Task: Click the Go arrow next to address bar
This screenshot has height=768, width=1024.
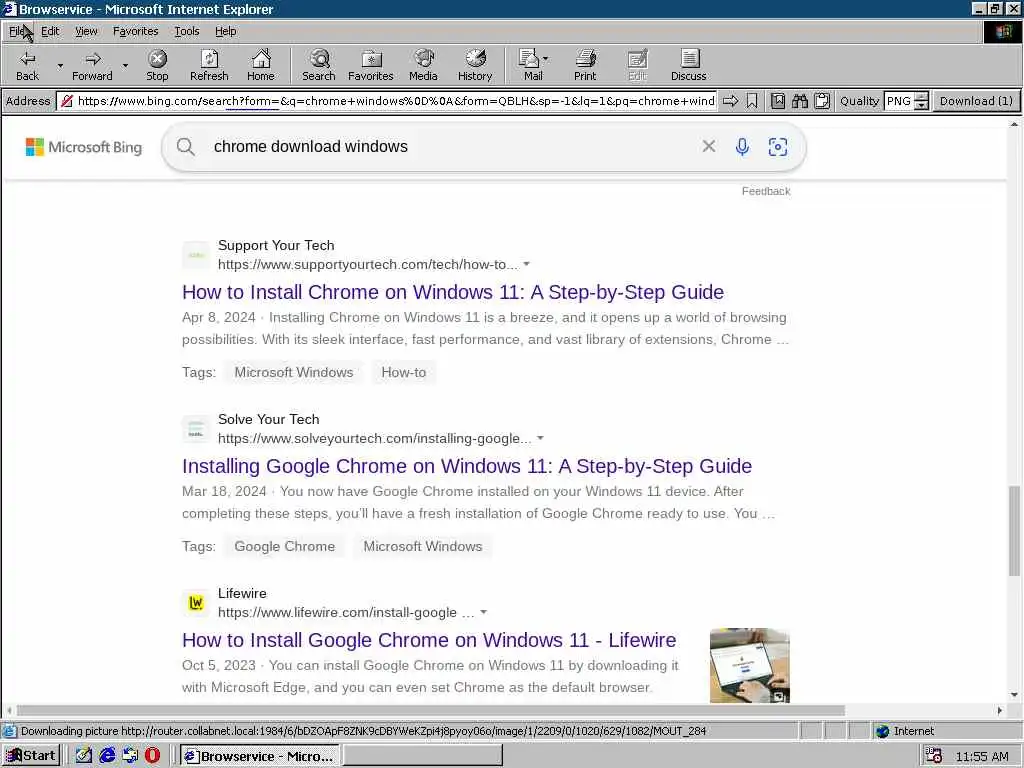Action: 731,101
